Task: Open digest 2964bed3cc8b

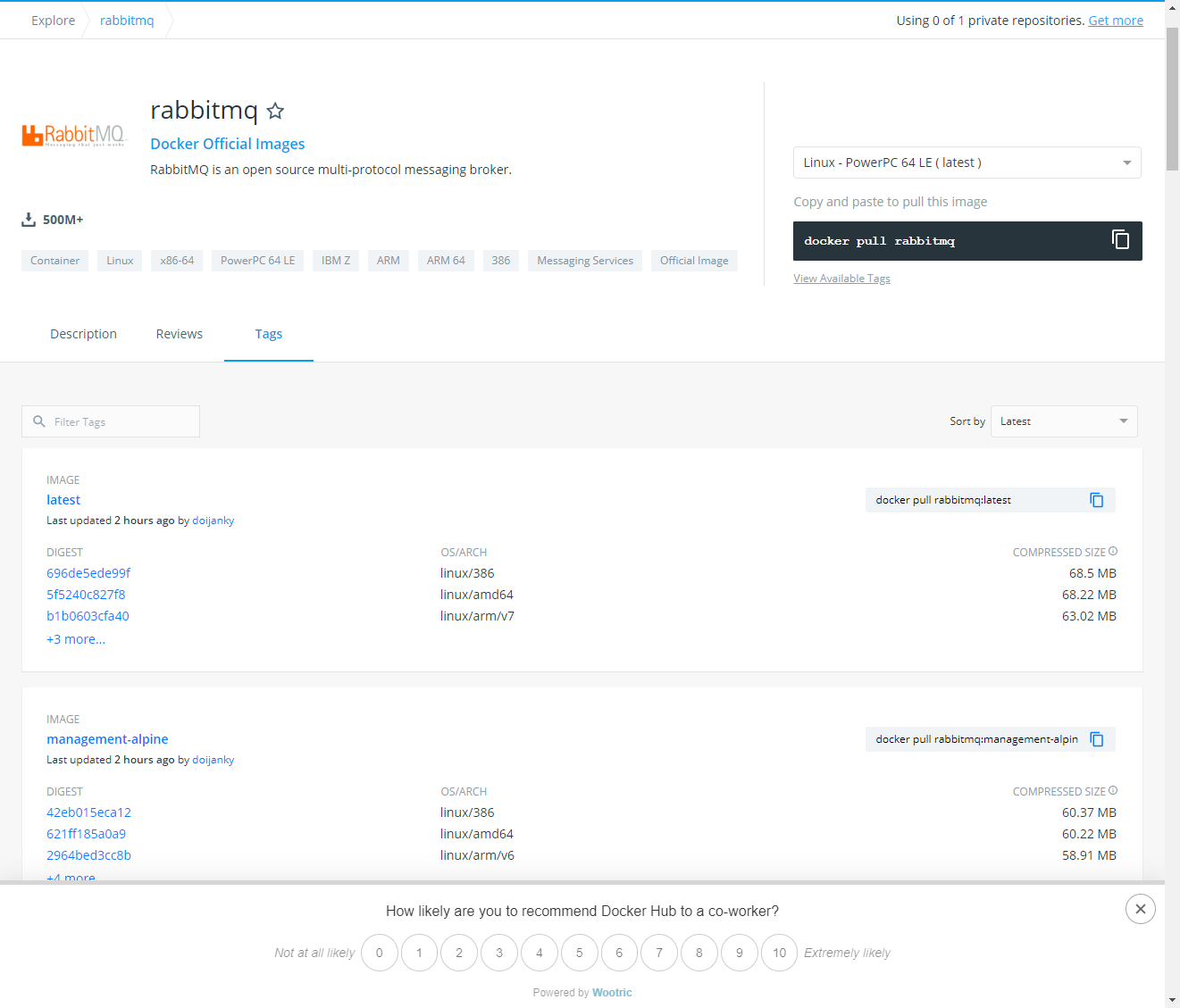Action: (x=88, y=855)
